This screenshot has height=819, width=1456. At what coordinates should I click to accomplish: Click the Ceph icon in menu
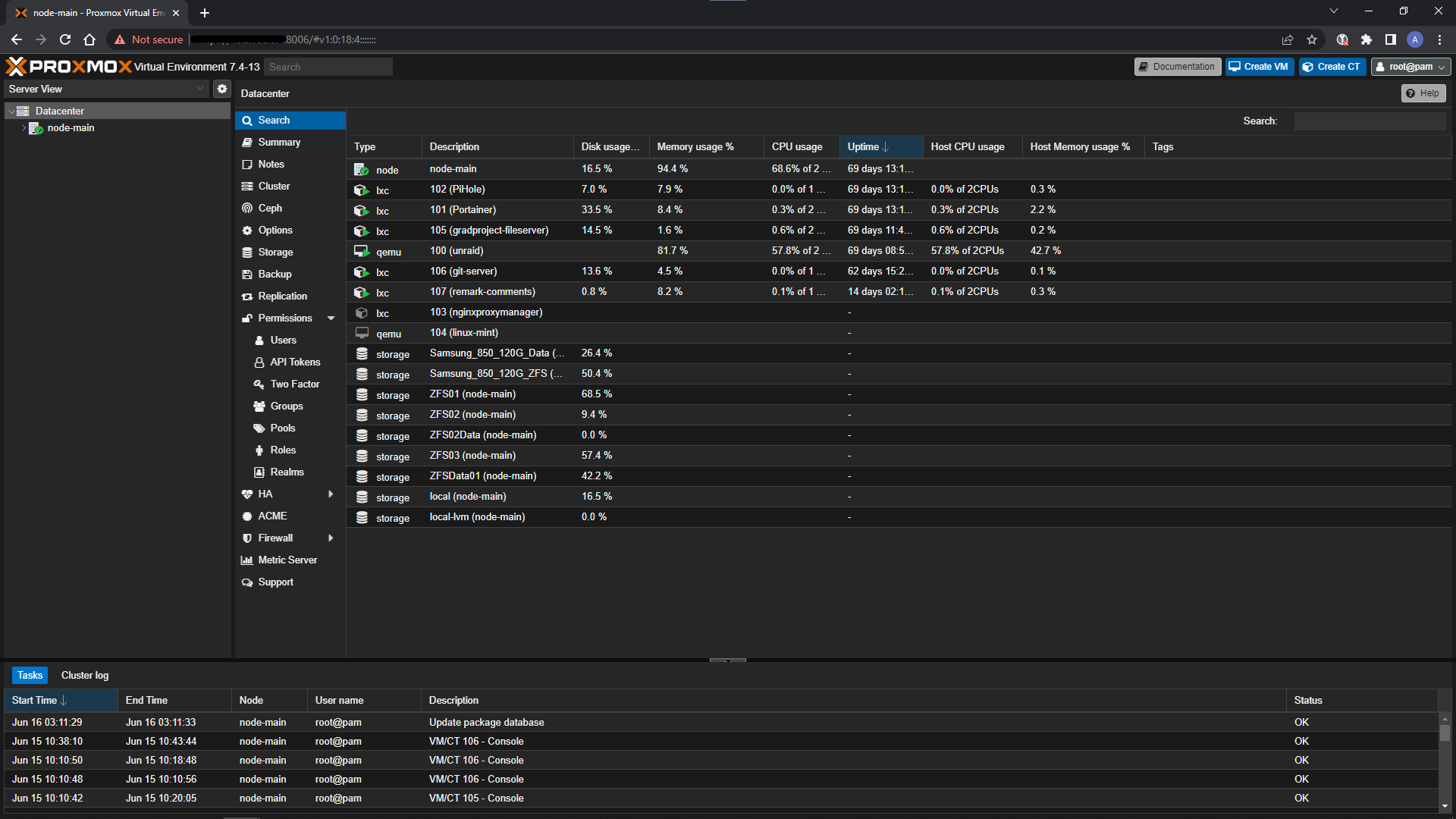click(x=247, y=208)
